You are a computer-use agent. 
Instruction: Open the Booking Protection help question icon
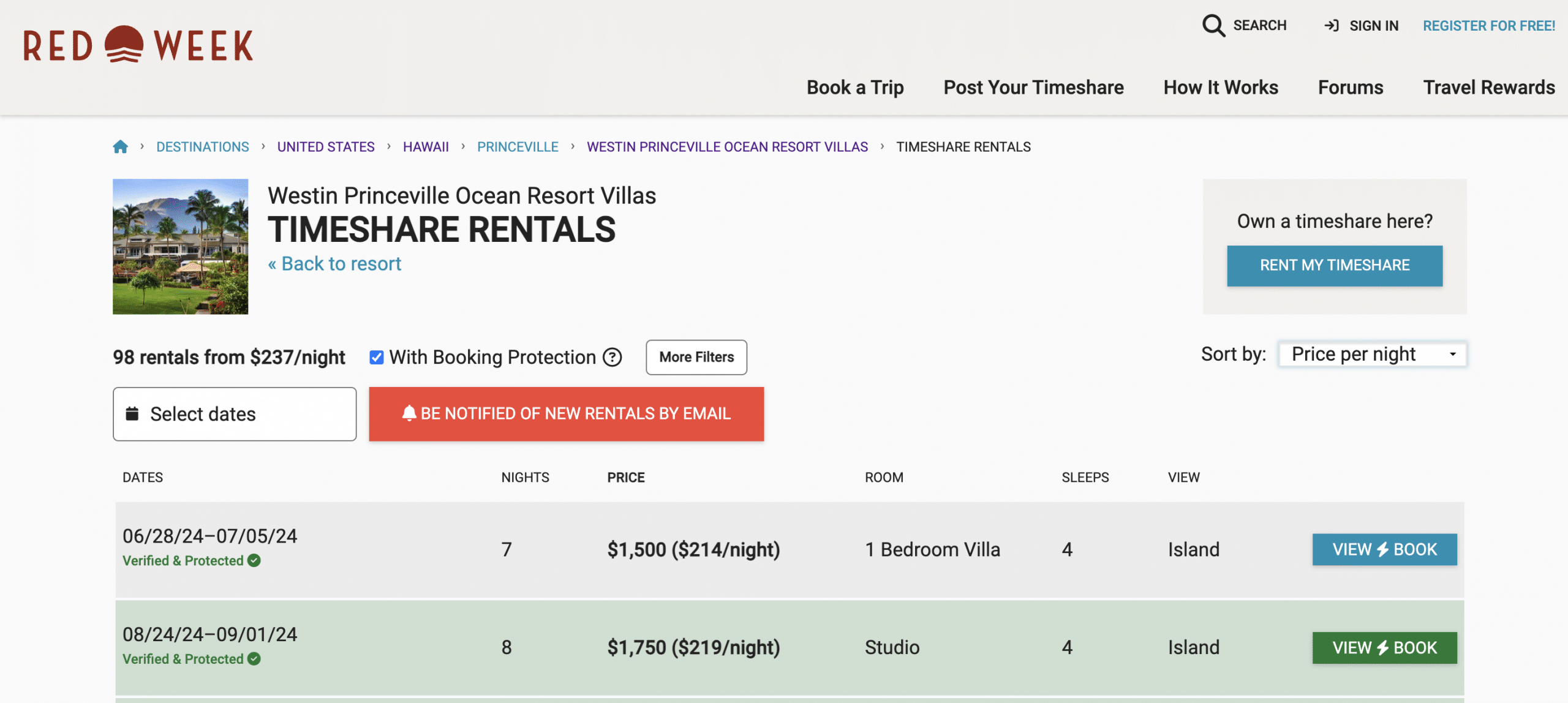point(612,357)
